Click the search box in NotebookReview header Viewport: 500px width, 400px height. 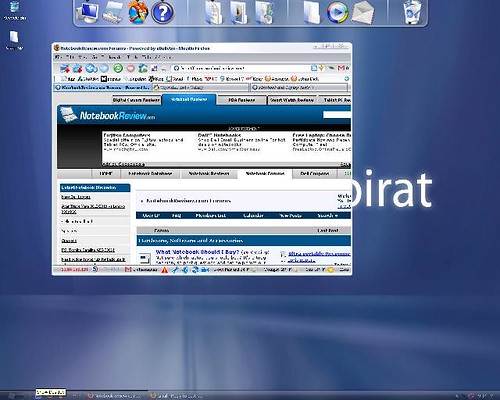coord(337,115)
